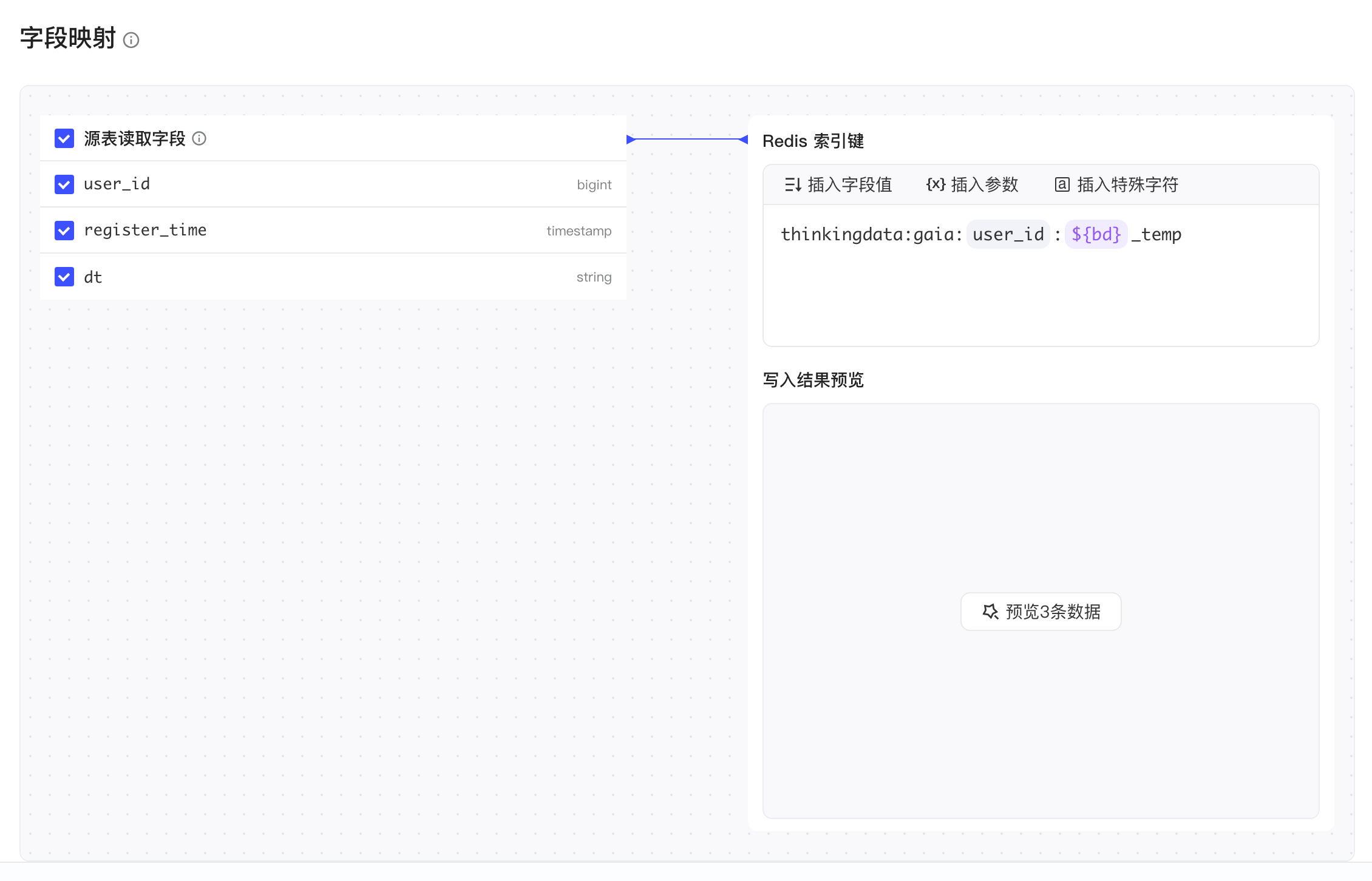Click the bigint type label

(x=594, y=185)
